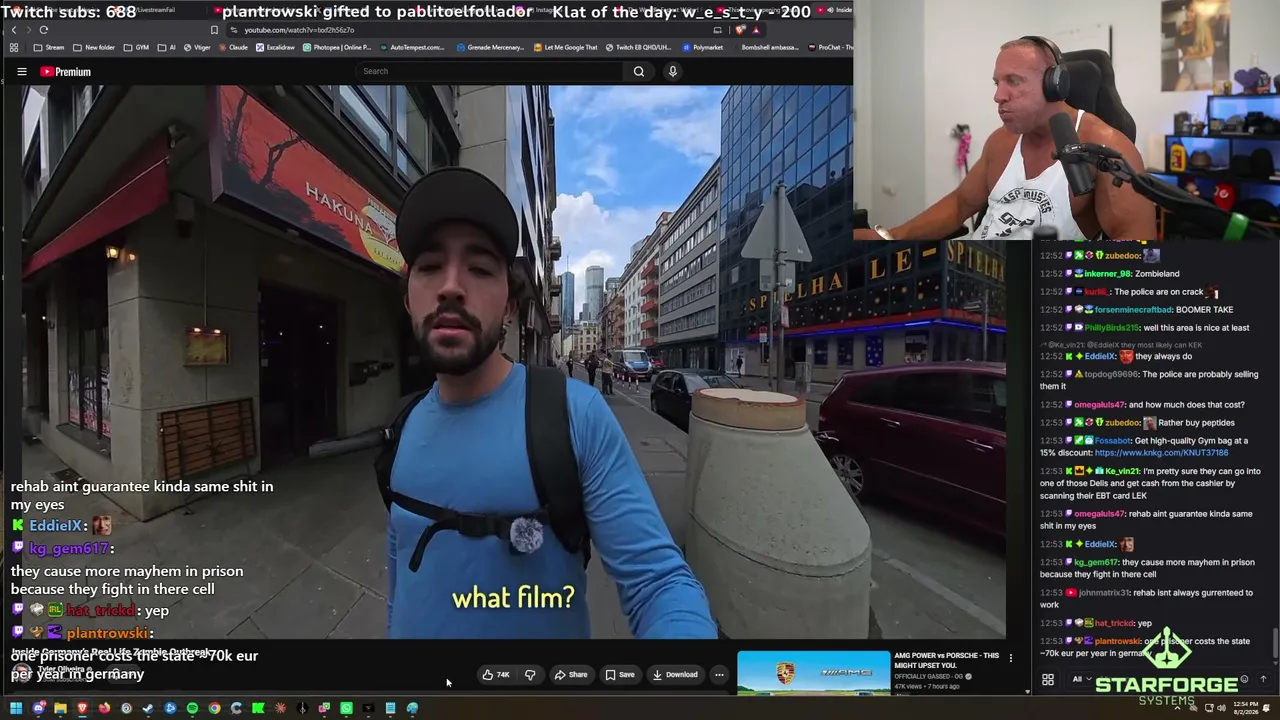Open Steam from the taskbar
This screenshot has width=1280, height=720.
148,709
